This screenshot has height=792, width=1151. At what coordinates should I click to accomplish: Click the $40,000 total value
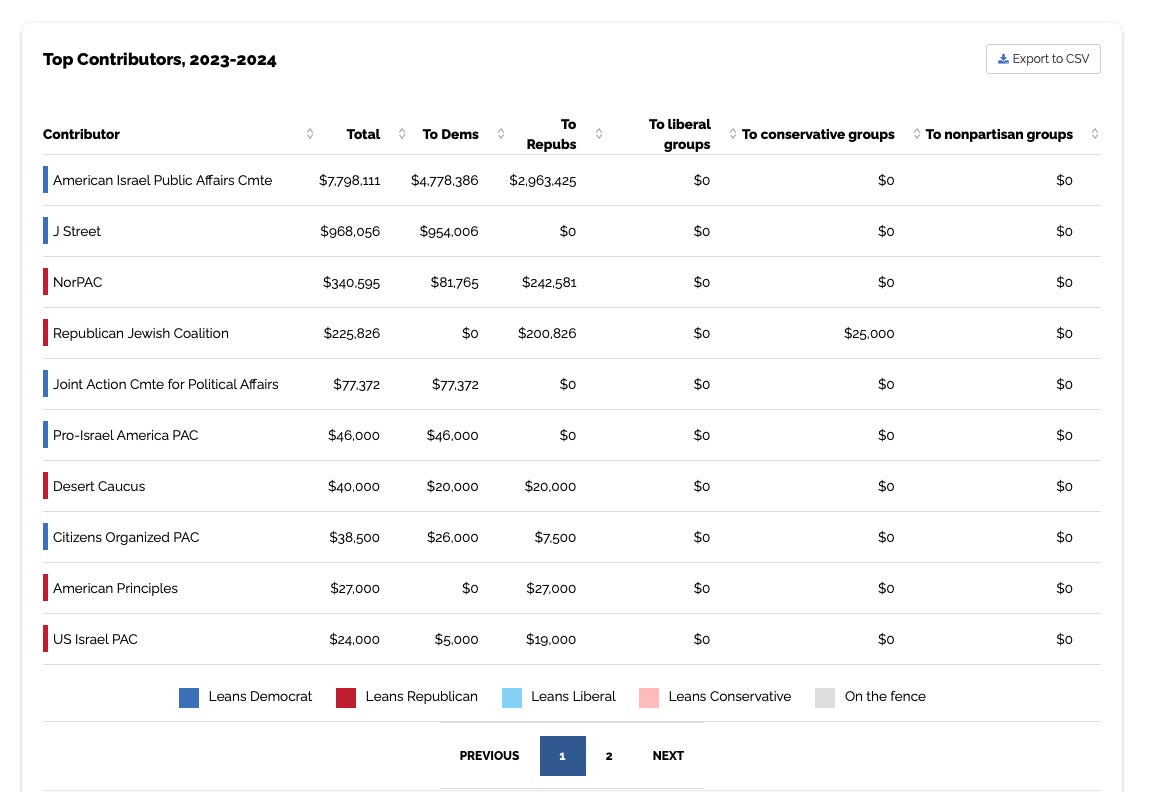pyautogui.click(x=354, y=487)
